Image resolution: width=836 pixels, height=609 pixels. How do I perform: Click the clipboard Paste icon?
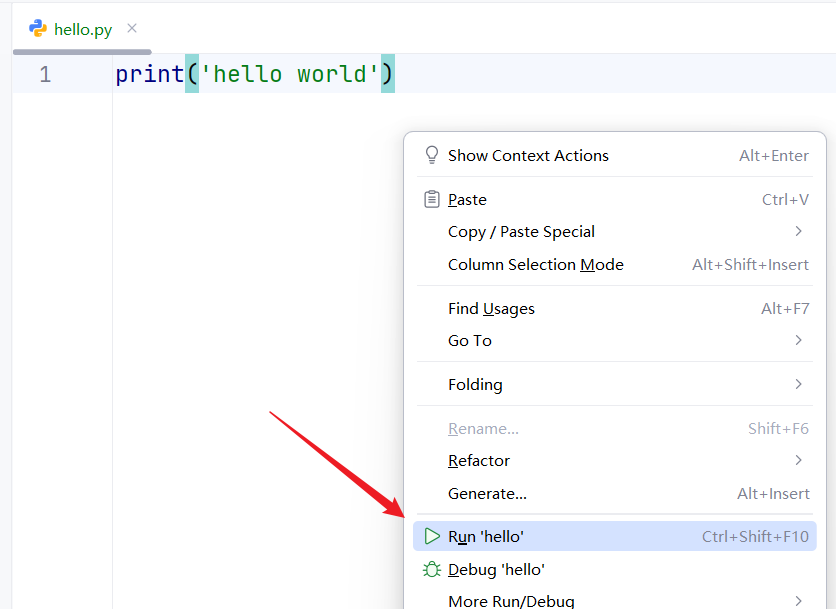tap(432, 199)
